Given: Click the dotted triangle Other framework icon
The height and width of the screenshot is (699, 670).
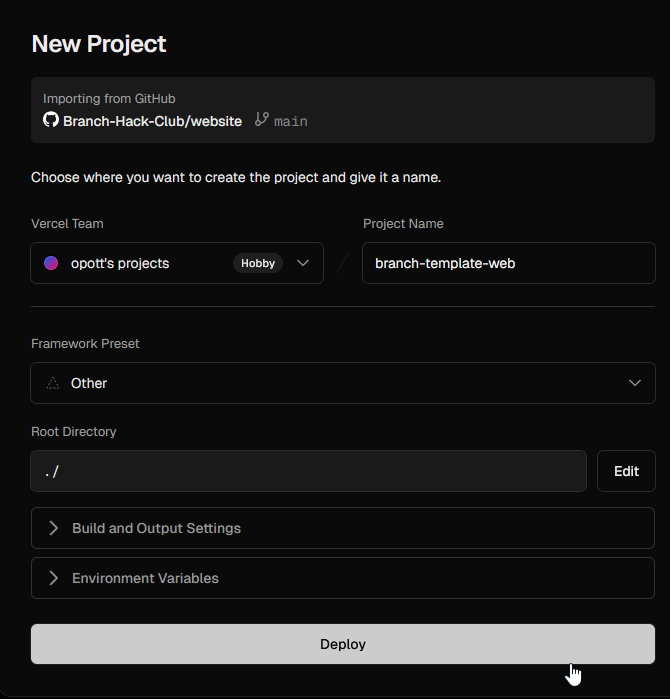Looking at the screenshot, I should pos(53,383).
